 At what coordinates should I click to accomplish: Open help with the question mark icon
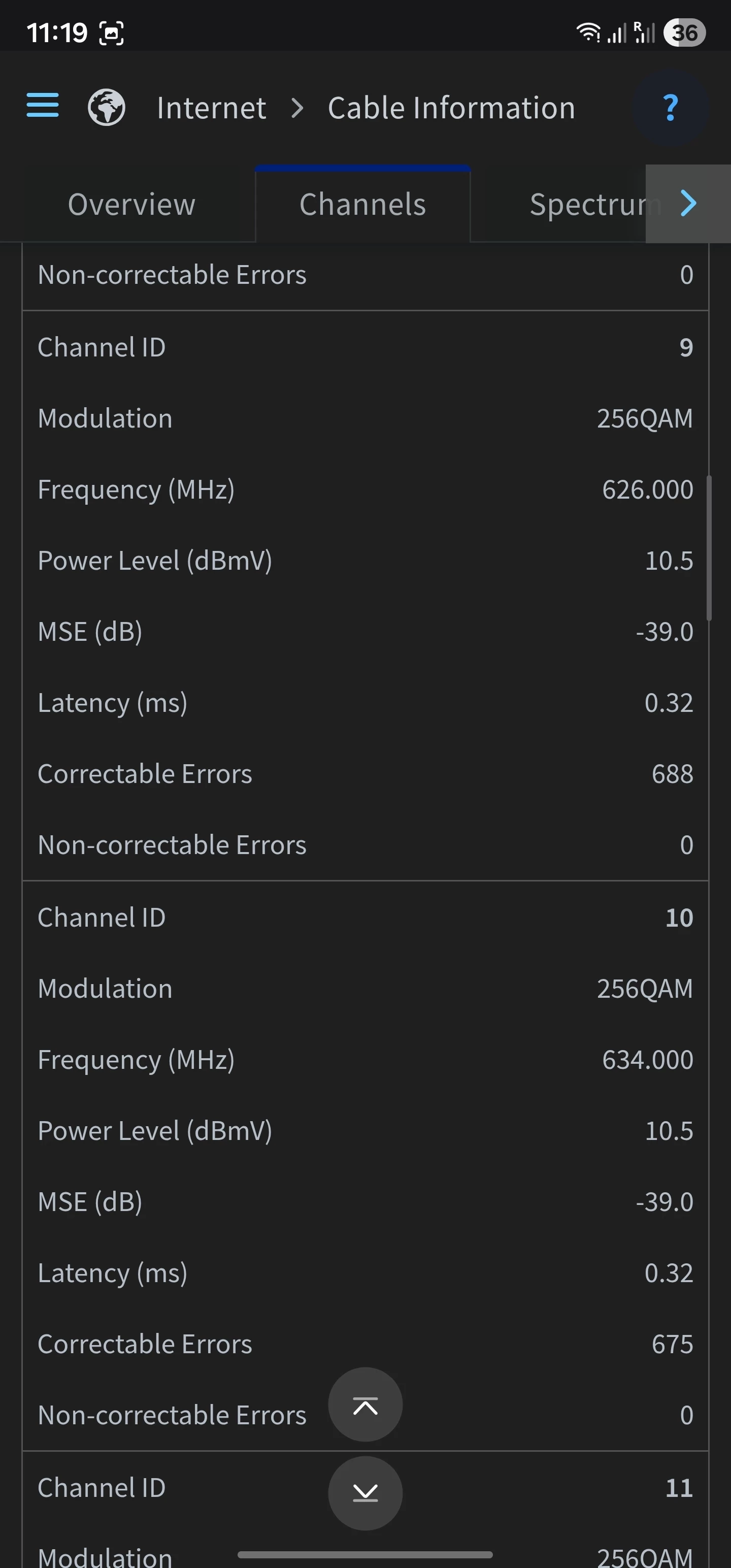[670, 108]
